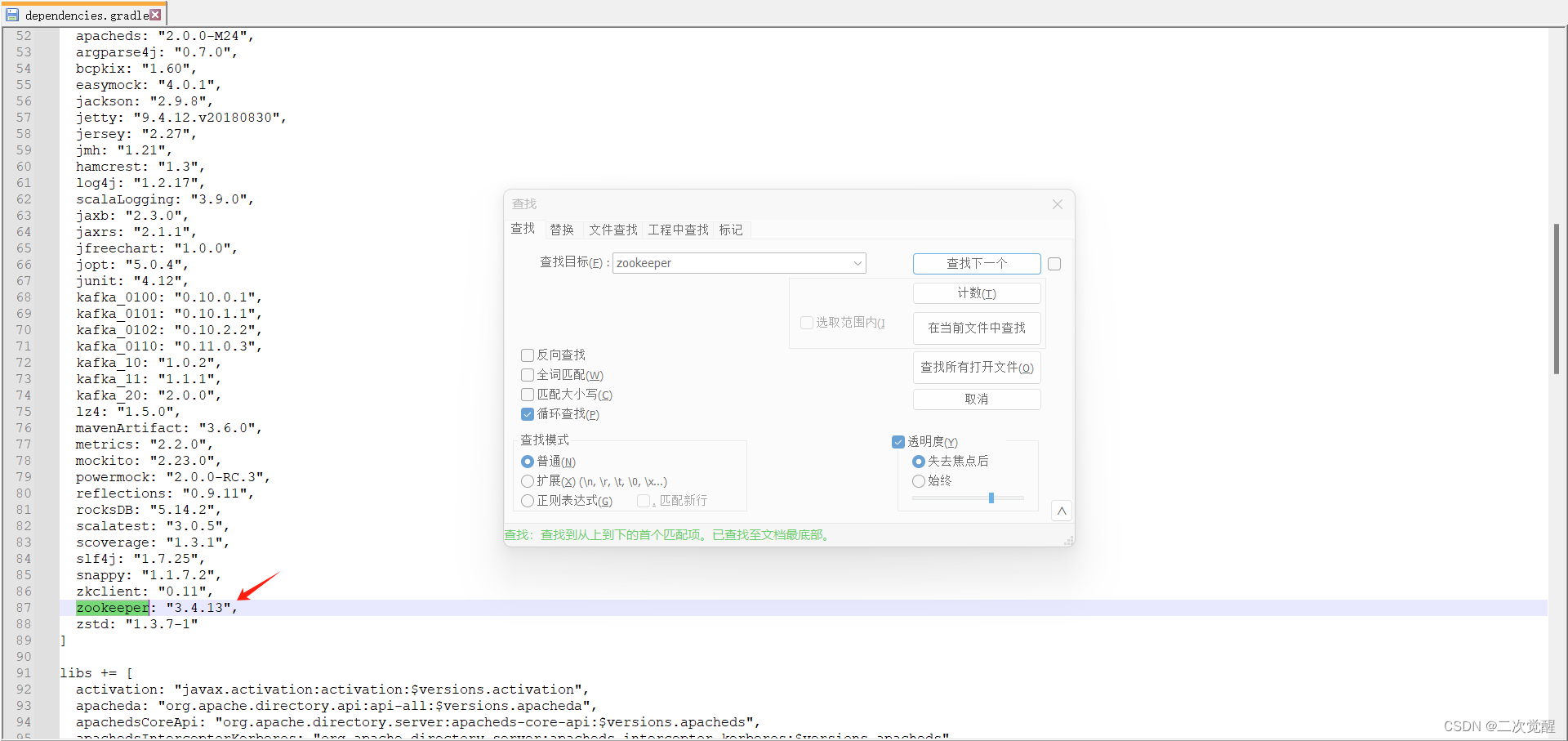Viewport: 1568px width, 741px height.
Task: Click the 计数 count matches button
Action: coord(977,292)
